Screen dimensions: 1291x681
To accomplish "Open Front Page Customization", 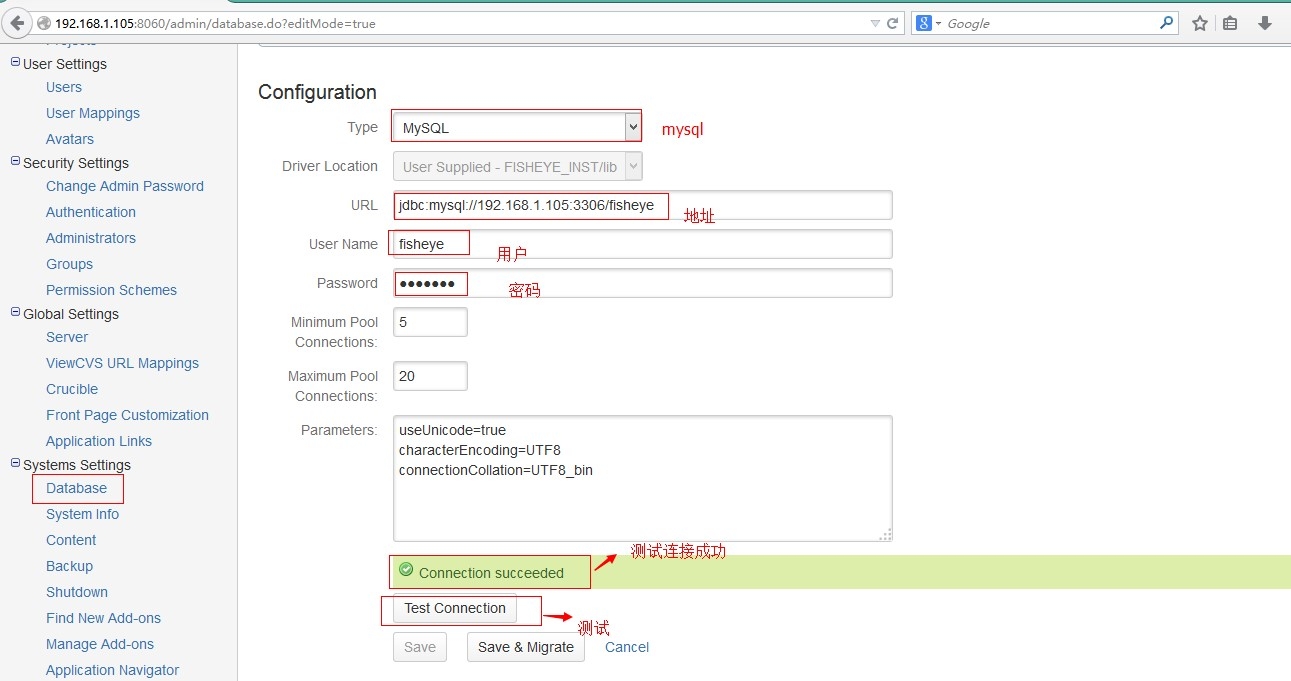I will [127, 415].
